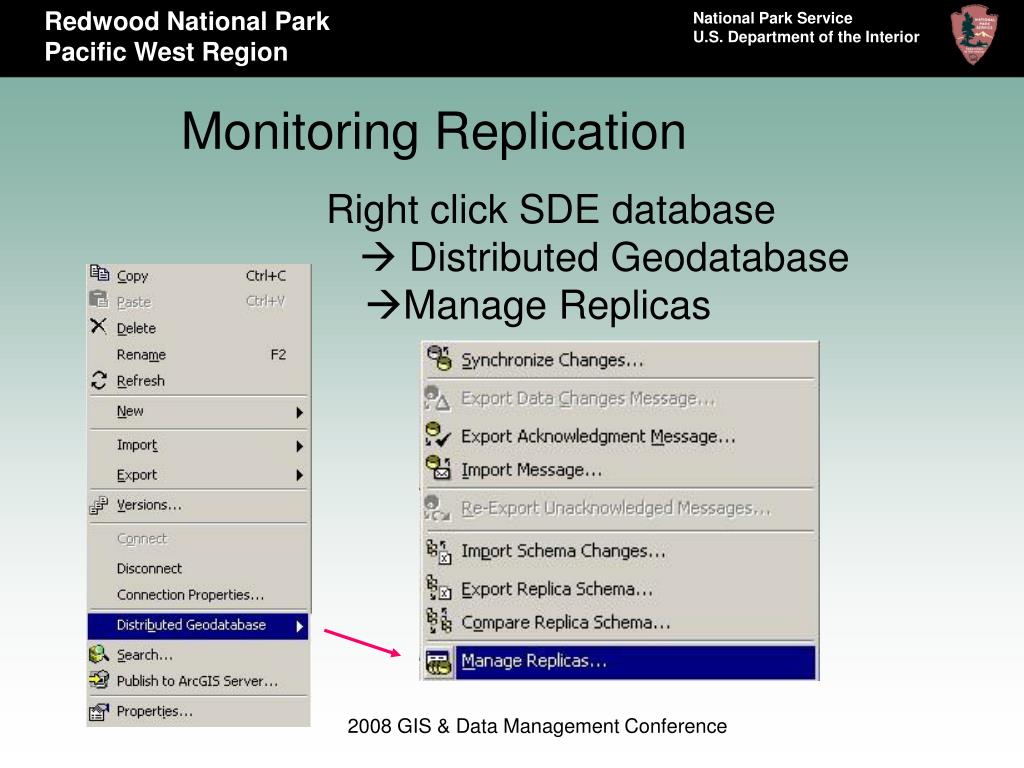The width and height of the screenshot is (1024, 768).
Task: Expand the Export submenu arrow
Action: [x=299, y=476]
